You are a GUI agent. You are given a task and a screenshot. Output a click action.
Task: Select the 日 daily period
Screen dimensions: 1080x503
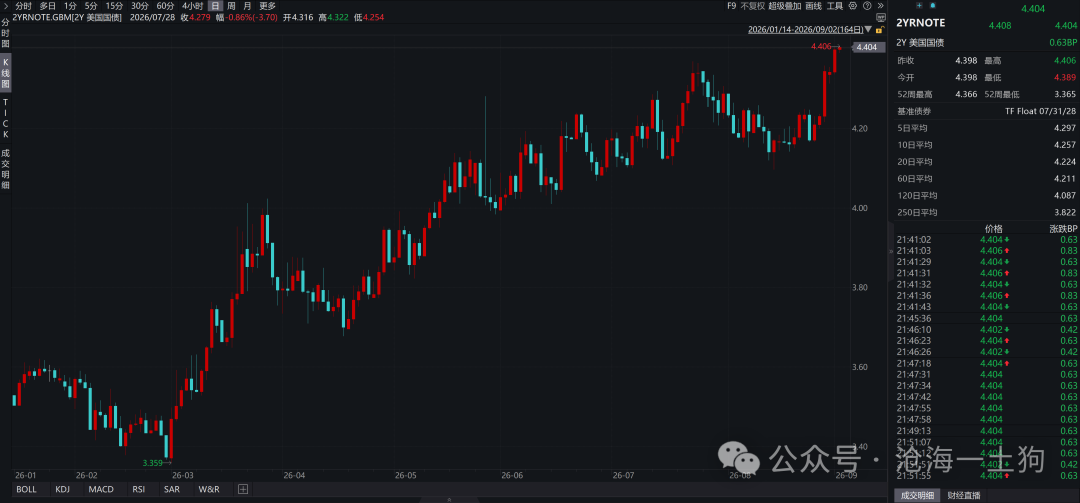point(215,6)
